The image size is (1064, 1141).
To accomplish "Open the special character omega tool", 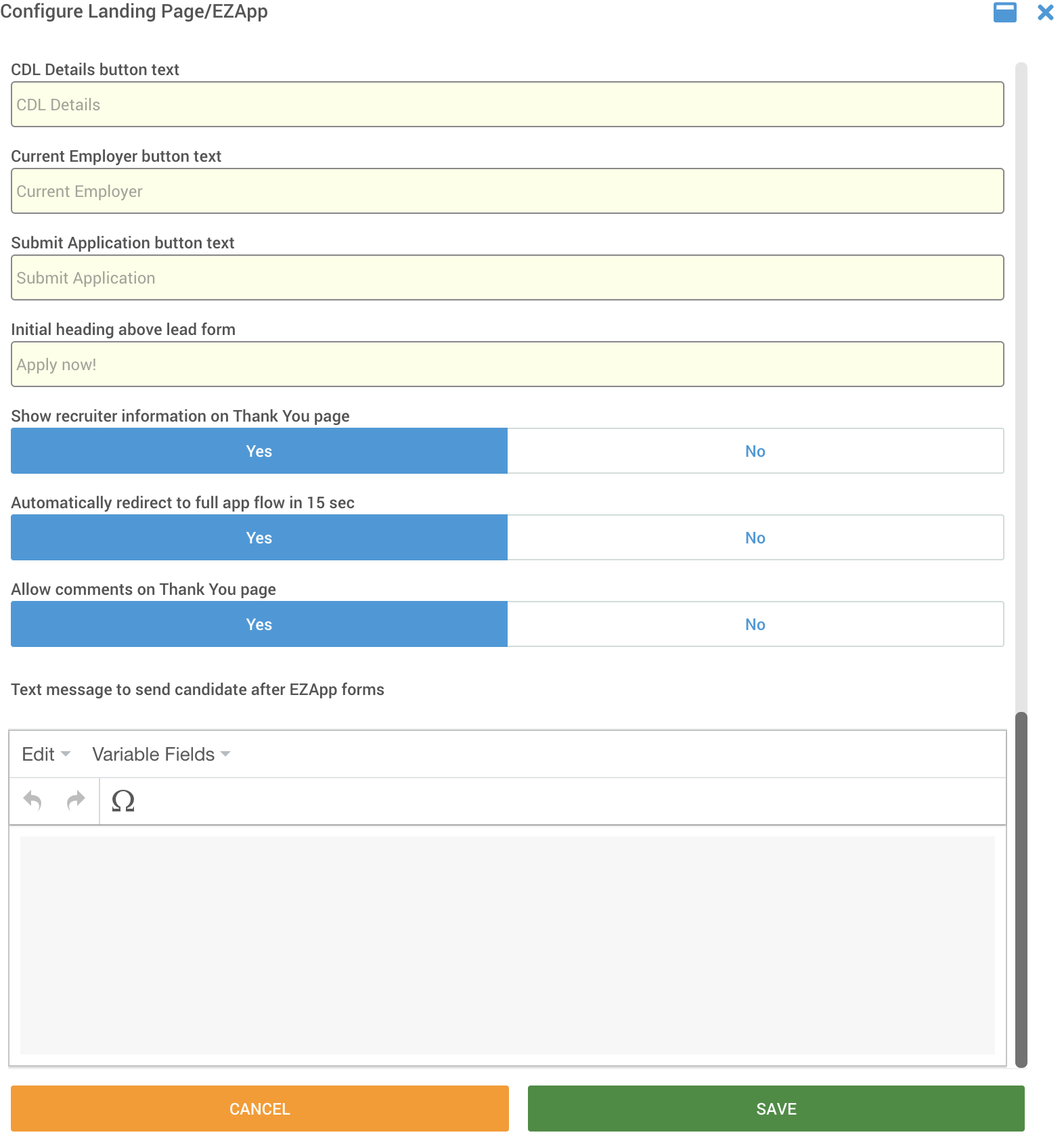I will point(123,801).
